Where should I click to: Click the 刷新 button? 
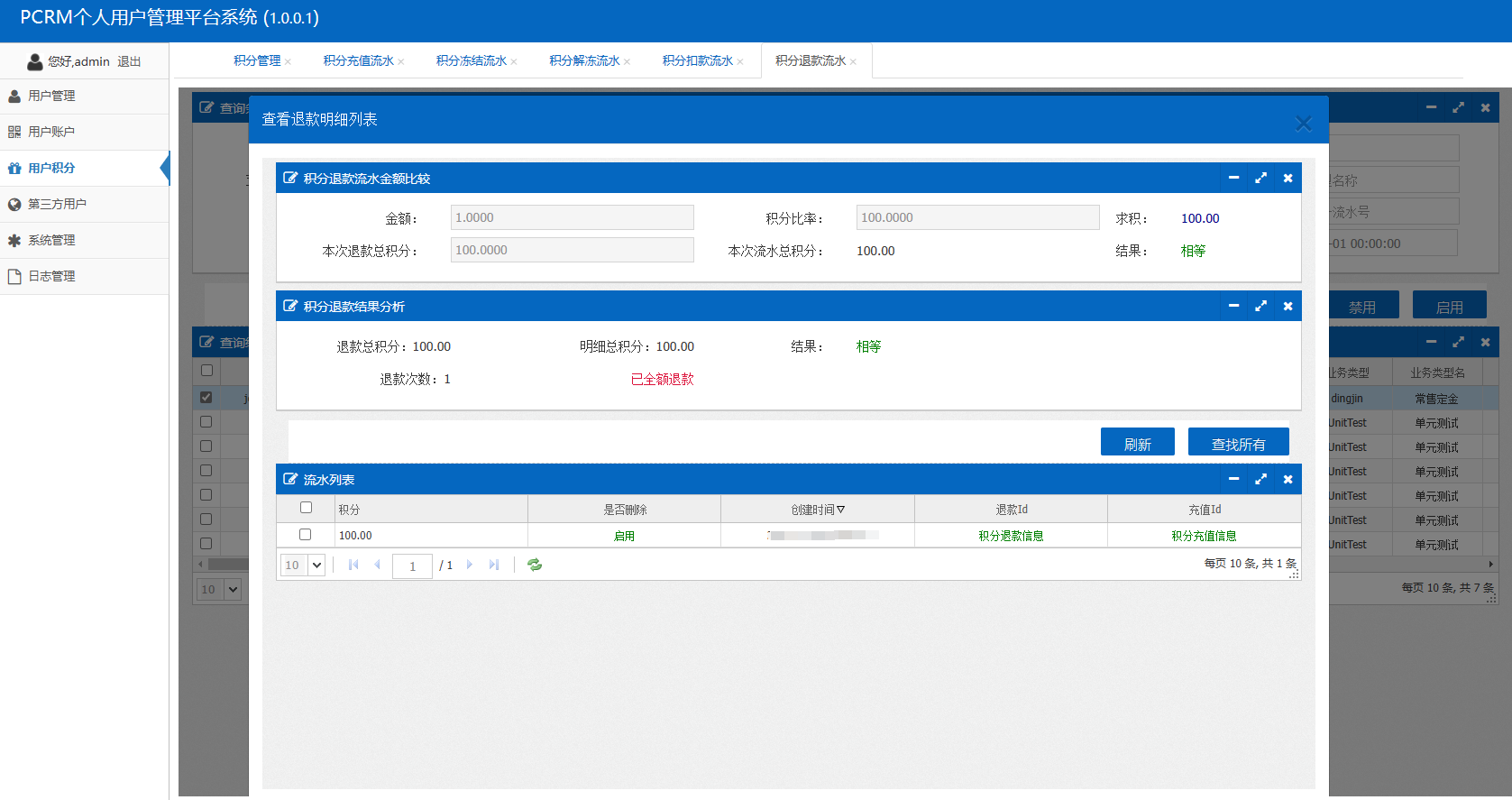click(1137, 444)
